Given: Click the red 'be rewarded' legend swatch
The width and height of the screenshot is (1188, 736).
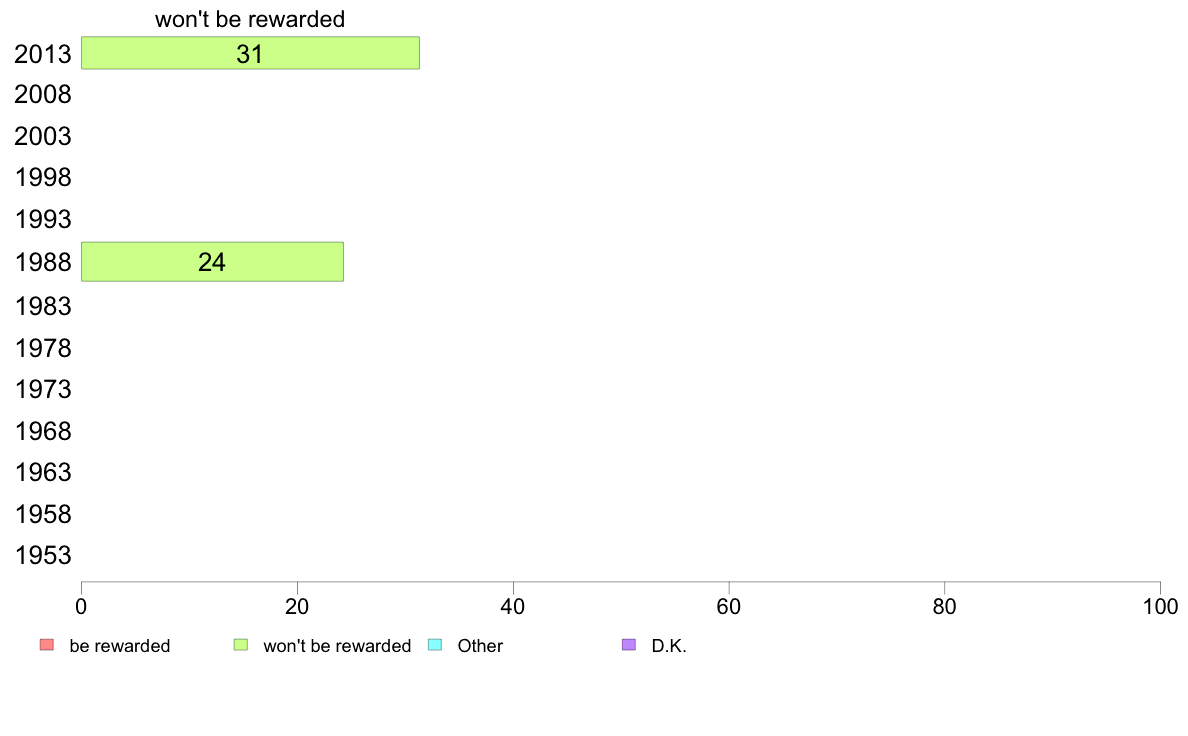Looking at the screenshot, I should [47, 645].
